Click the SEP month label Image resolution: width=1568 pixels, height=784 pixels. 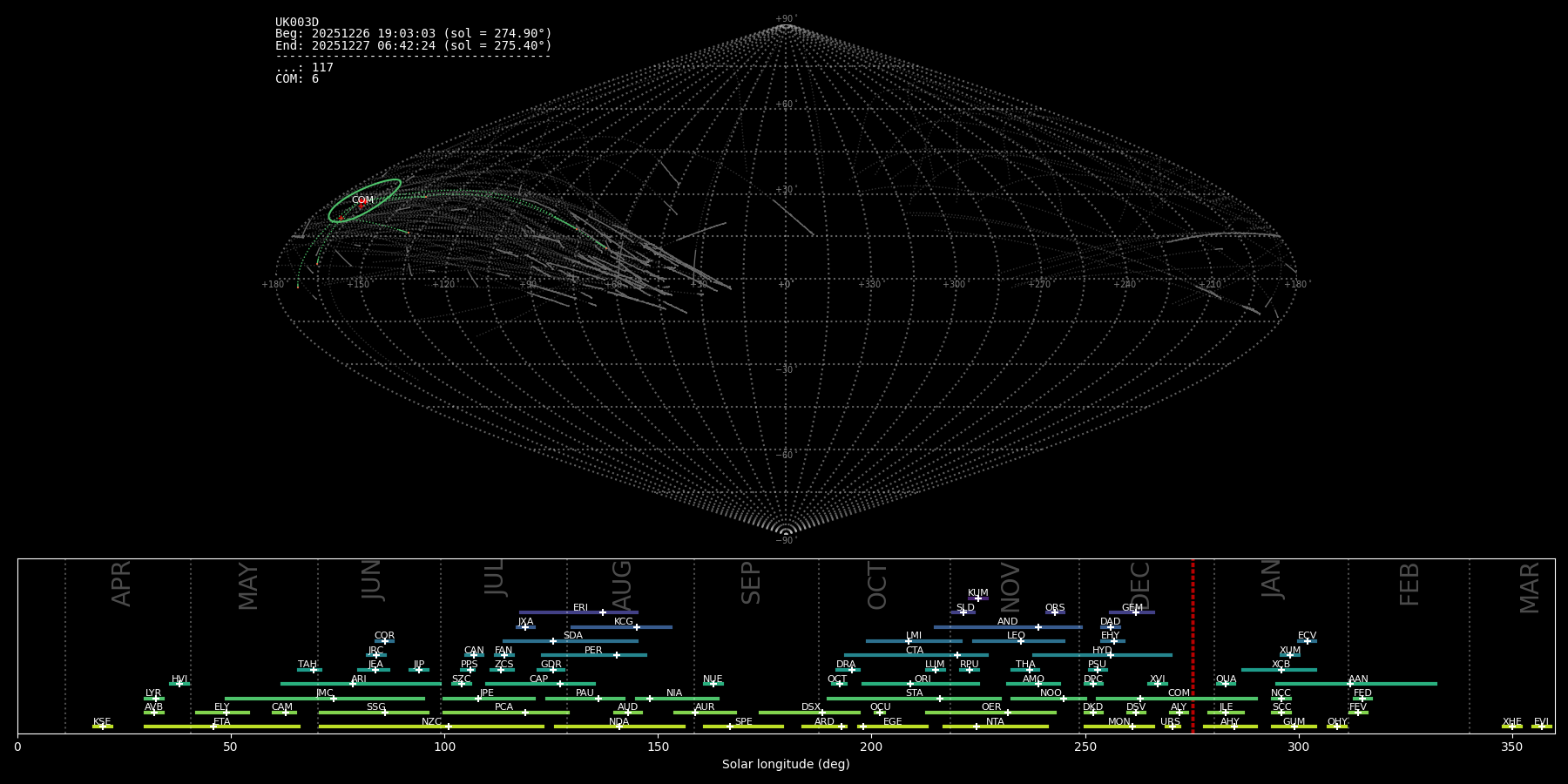pyautogui.click(x=751, y=583)
